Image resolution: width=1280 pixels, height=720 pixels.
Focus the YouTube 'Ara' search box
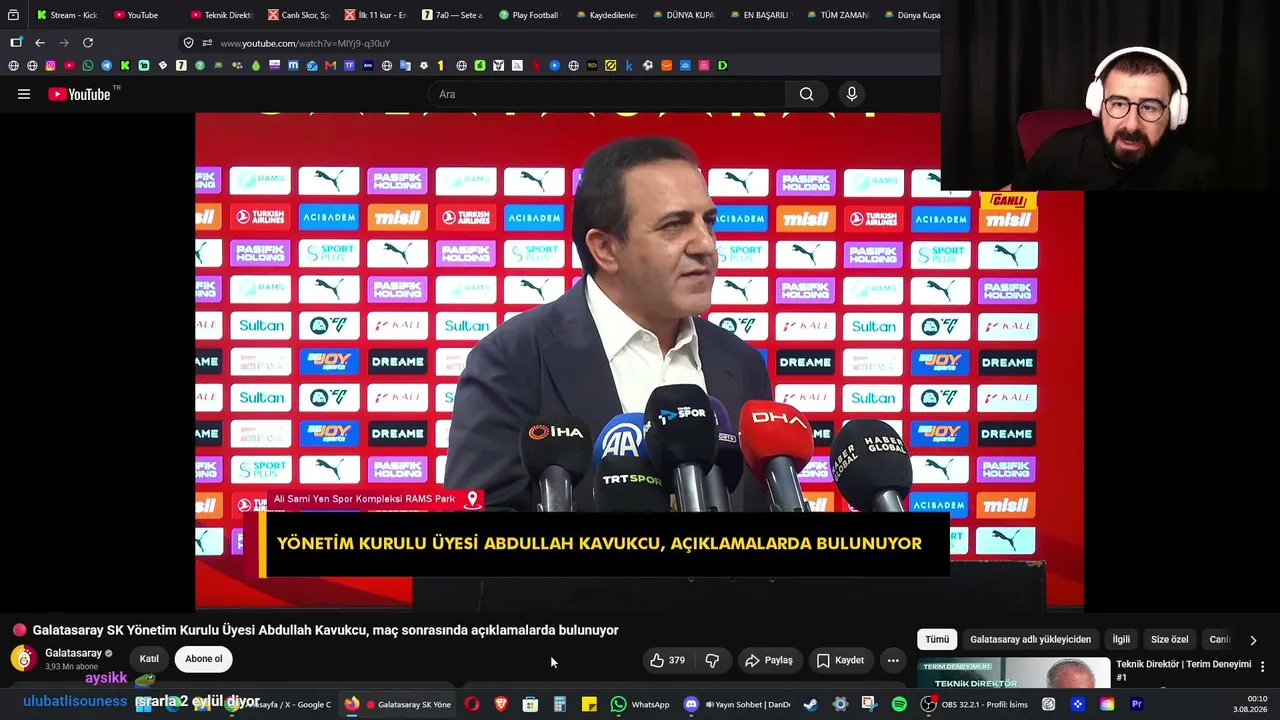click(606, 94)
